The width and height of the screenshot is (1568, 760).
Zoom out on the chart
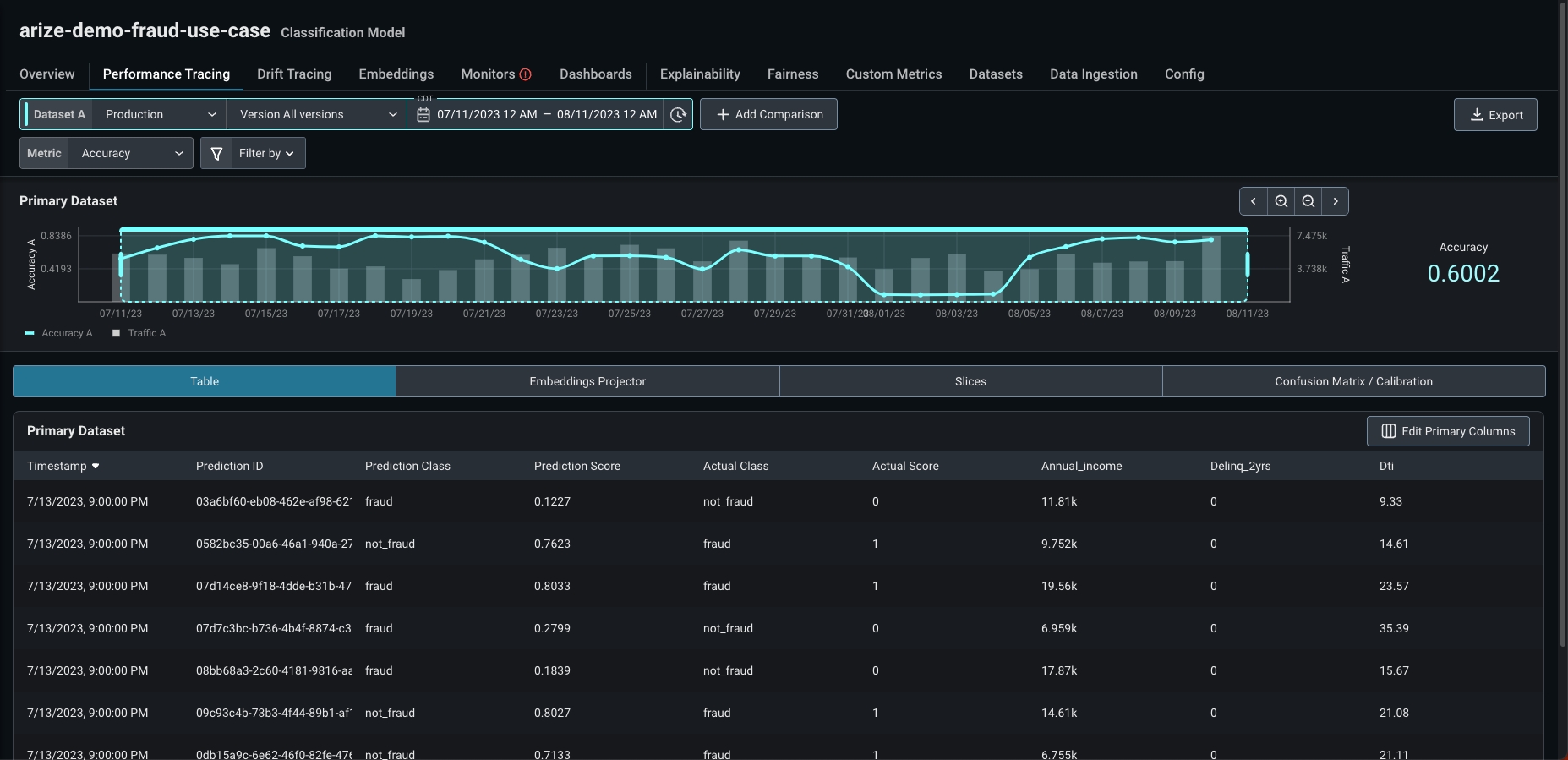[x=1308, y=201]
